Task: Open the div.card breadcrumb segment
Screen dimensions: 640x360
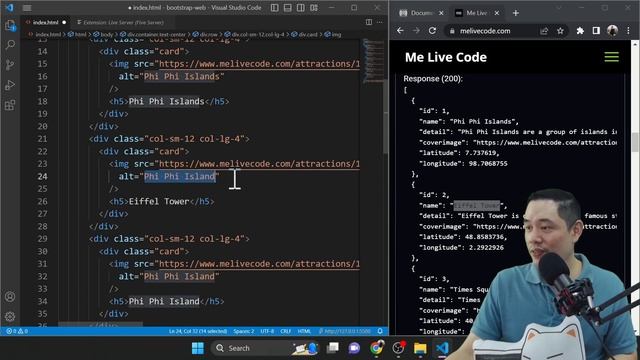Action: tap(304, 34)
